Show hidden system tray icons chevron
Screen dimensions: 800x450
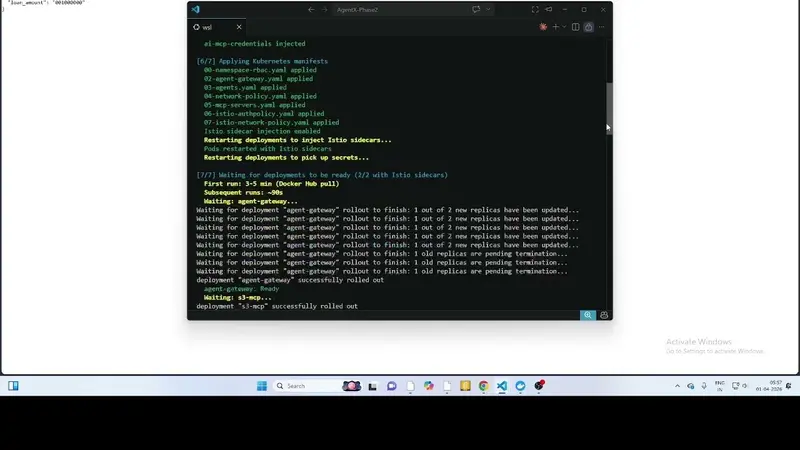point(678,386)
